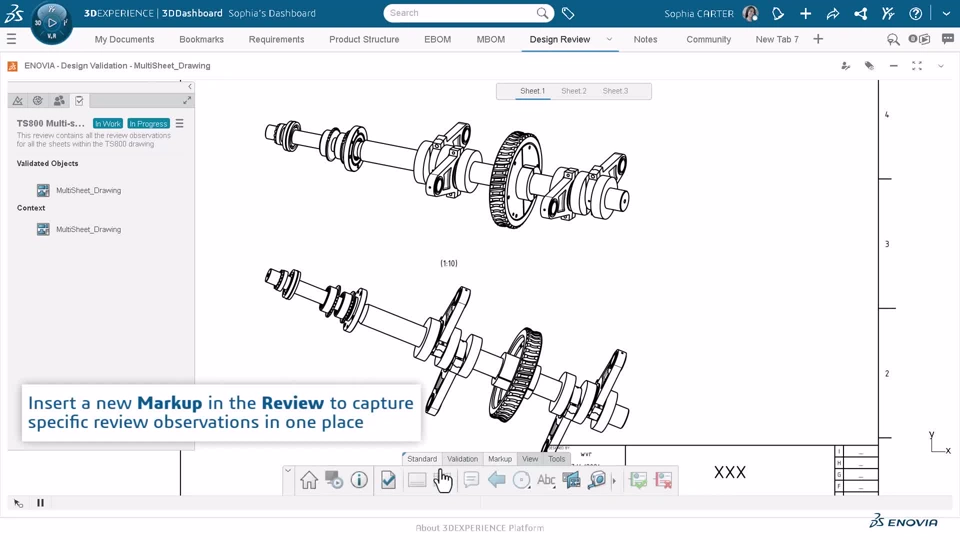Screen dimensions: 960x540
Task: Collapse the side panel with the left chevron
Action: (x=190, y=86)
